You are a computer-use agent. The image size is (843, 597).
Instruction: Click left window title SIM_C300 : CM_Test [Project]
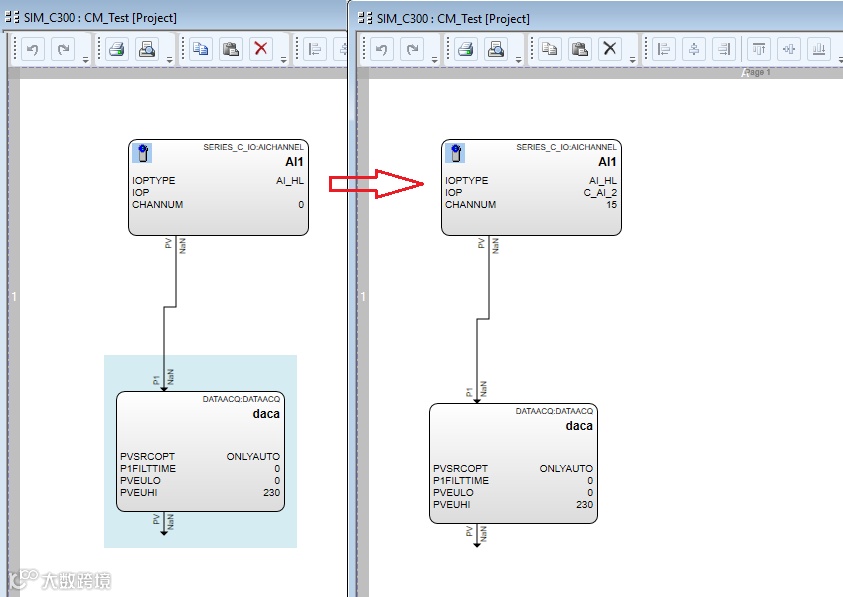point(100,18)
